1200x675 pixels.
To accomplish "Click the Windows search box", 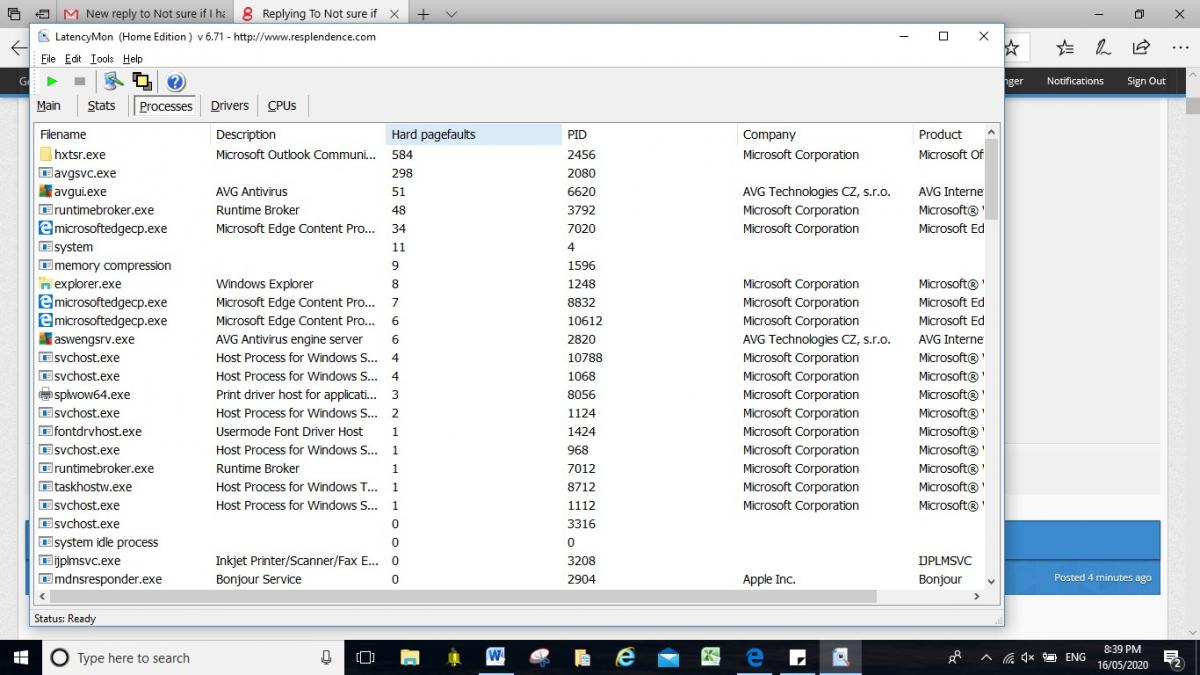I will click(192, 657).
